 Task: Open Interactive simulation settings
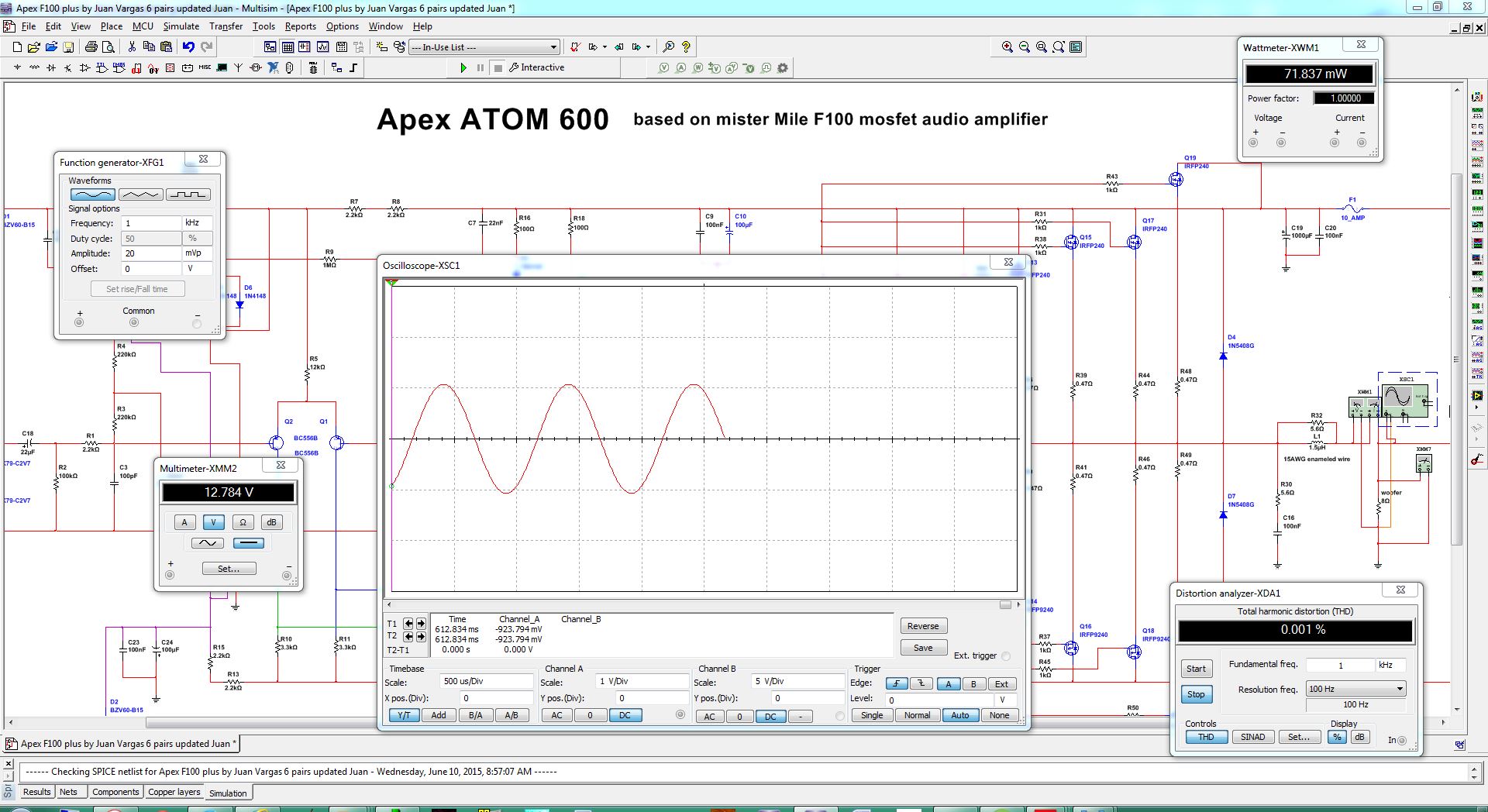(536, 68)
